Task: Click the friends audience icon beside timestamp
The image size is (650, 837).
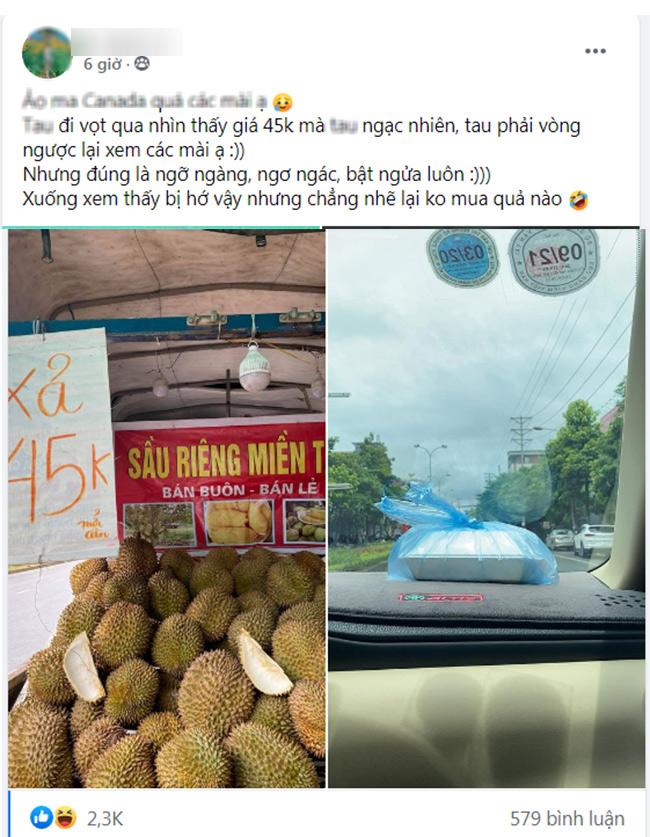Action: click(x=141, y=64)
